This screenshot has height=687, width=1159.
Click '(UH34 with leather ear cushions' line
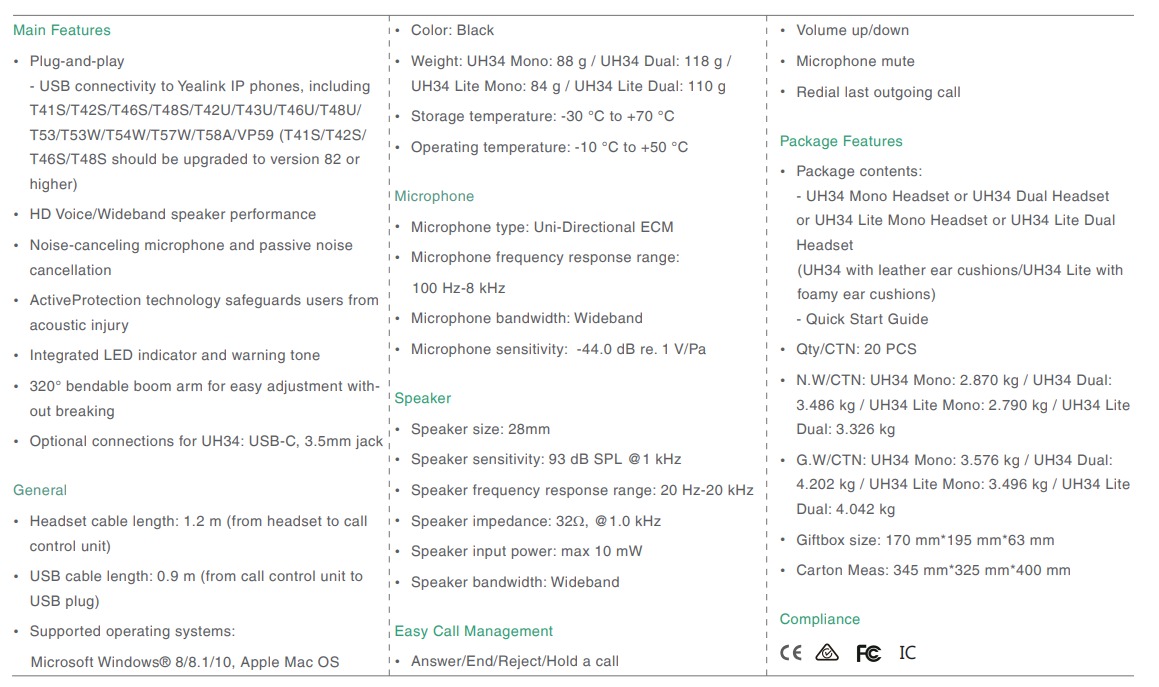[959, 271]
